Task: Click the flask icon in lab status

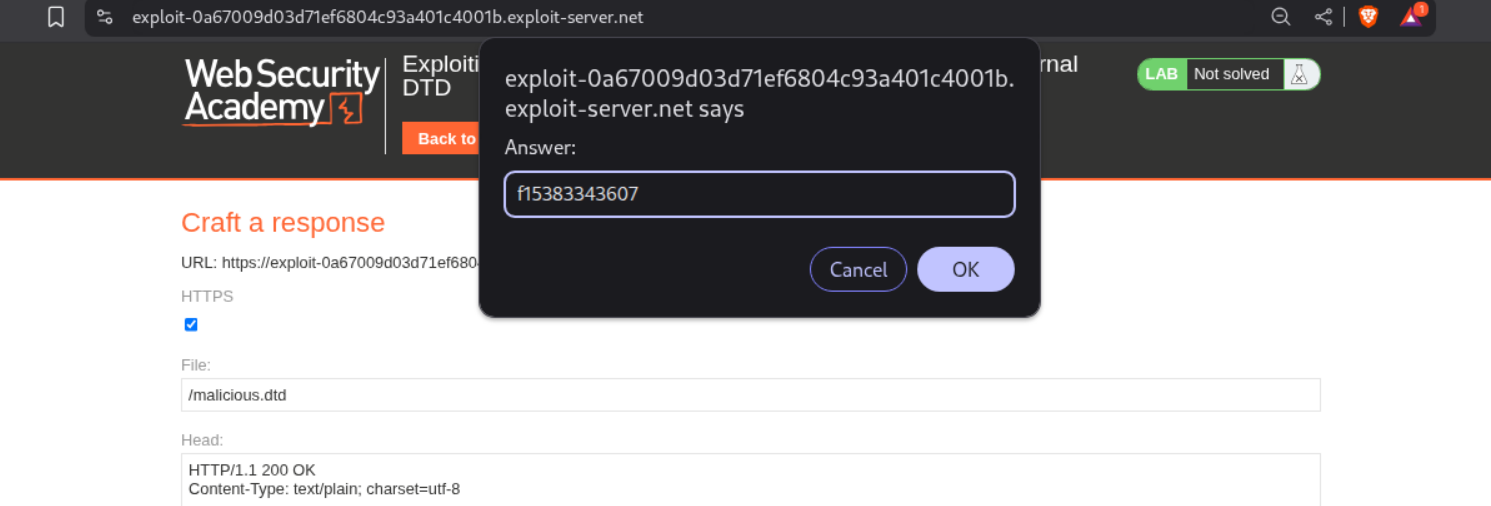Action: pos(1299,74)
